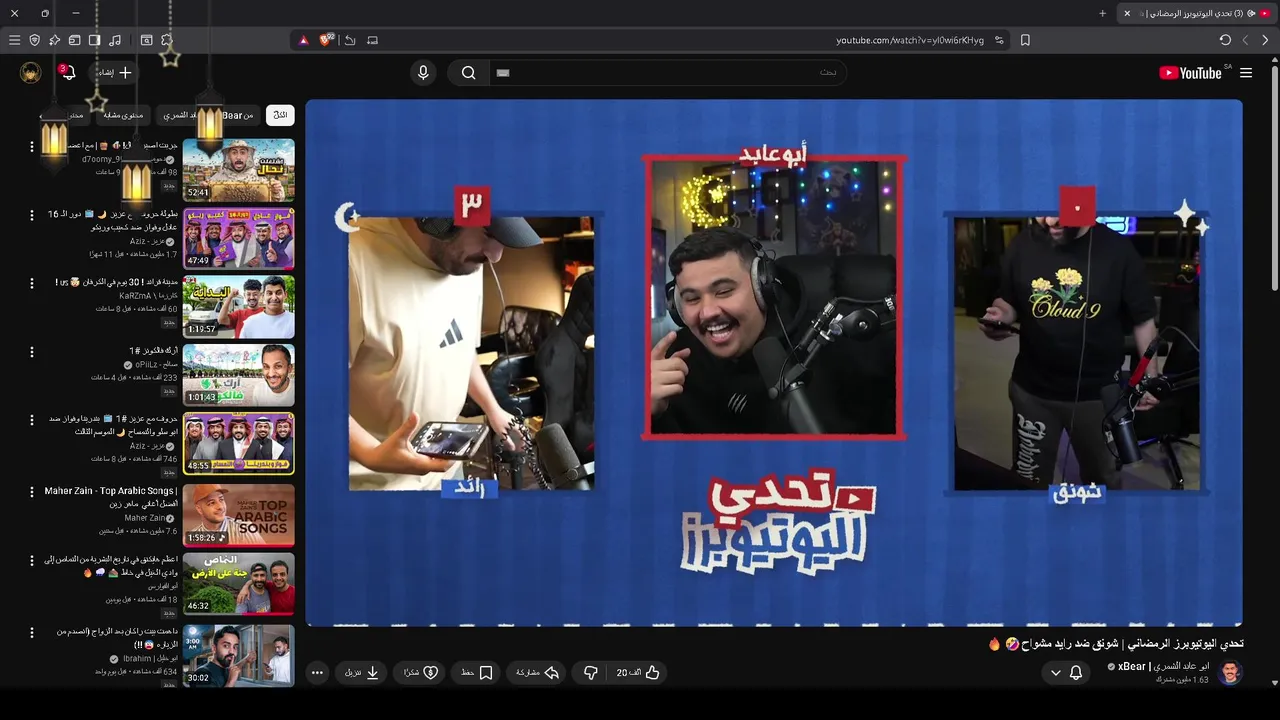
Task: Open the 30:02 Ibrahim video thumbnail
Action: (239, 655)
